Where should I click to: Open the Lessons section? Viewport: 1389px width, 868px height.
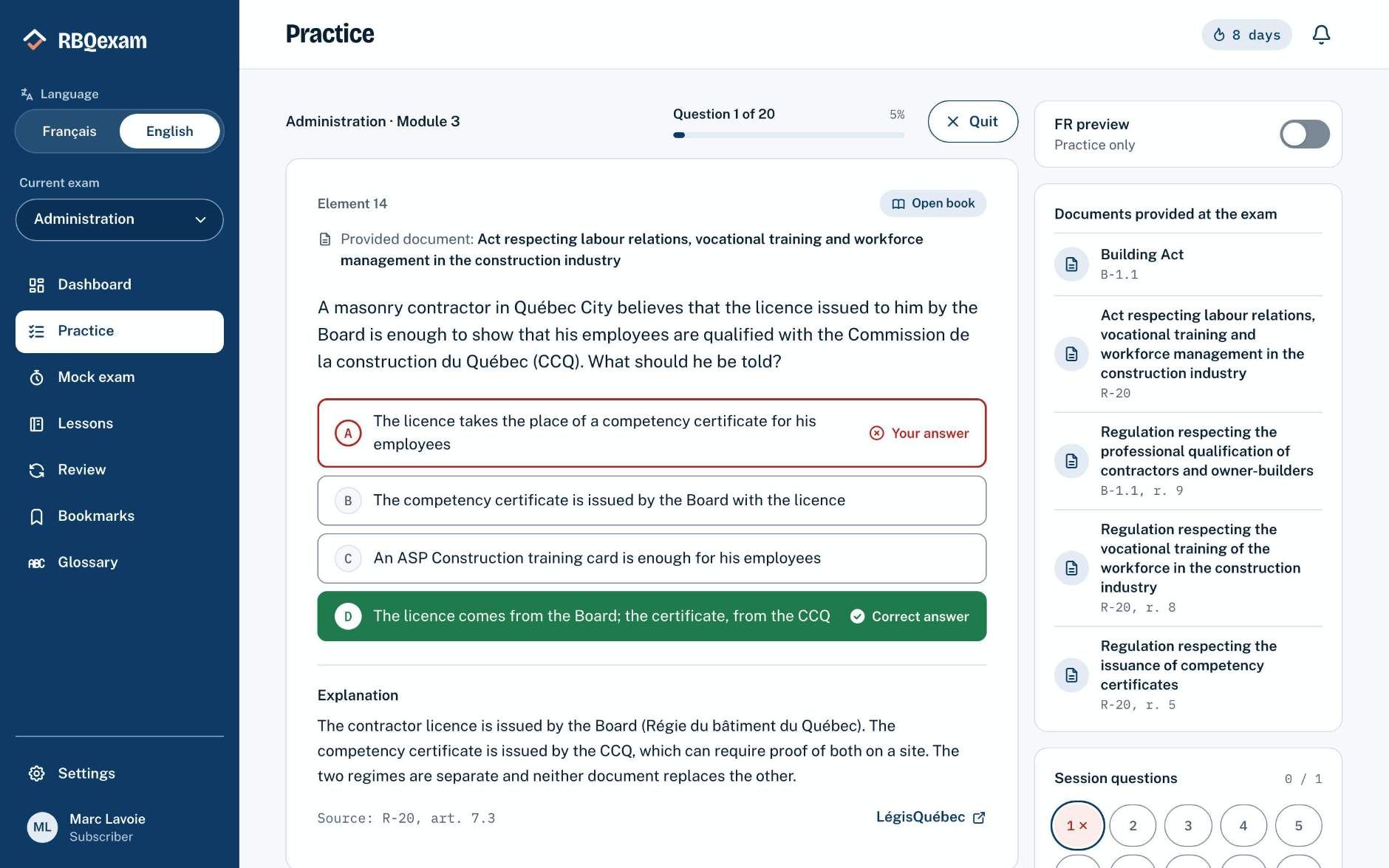tap(120, 424)
